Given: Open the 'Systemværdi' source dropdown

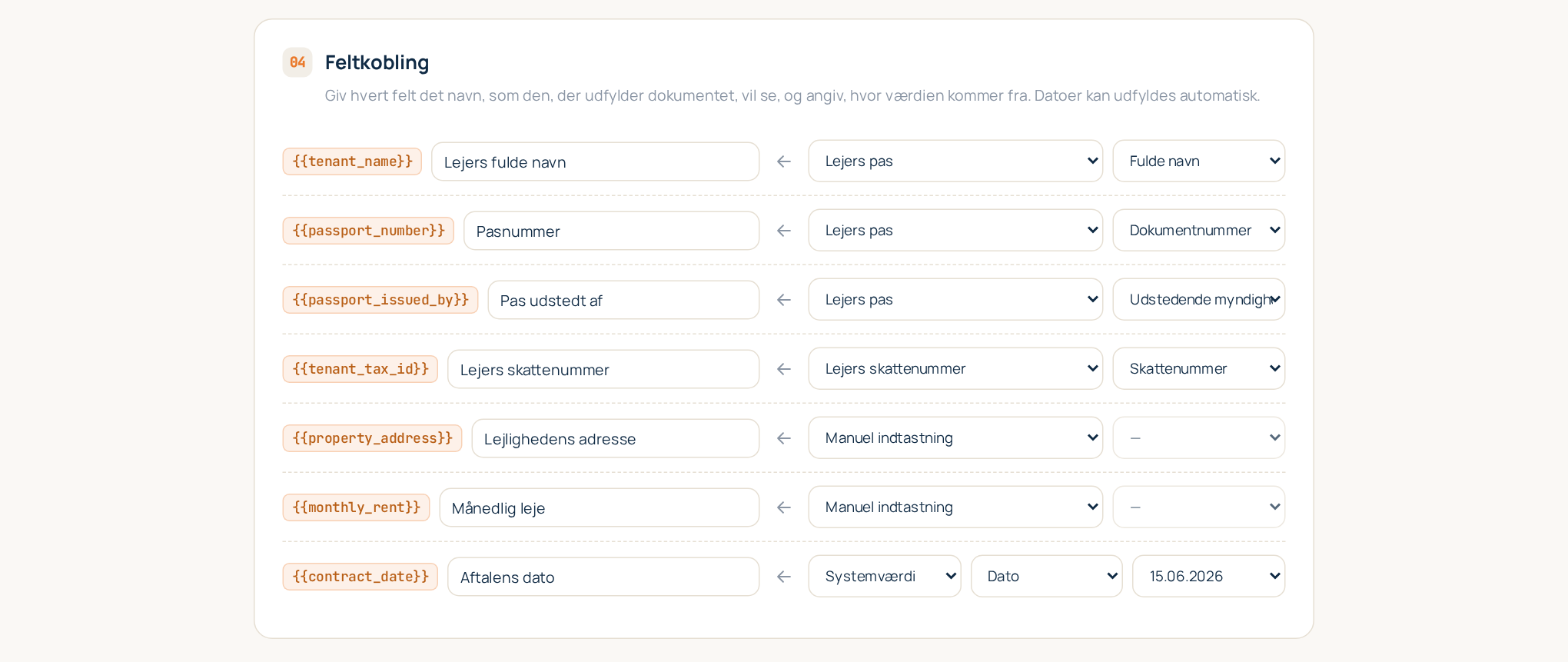Looking at the screenshot, I should tap(885, 576).
